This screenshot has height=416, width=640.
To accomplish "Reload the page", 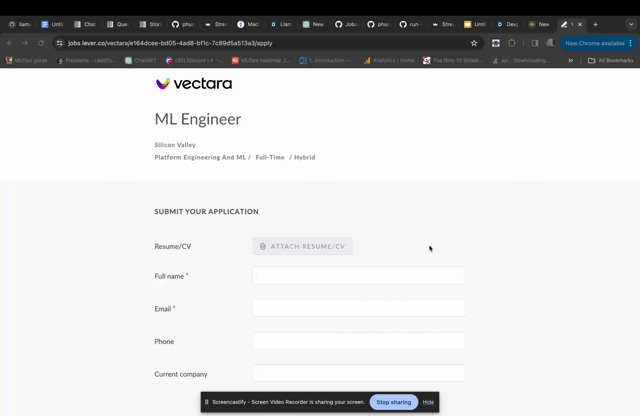I will [41, 43].
